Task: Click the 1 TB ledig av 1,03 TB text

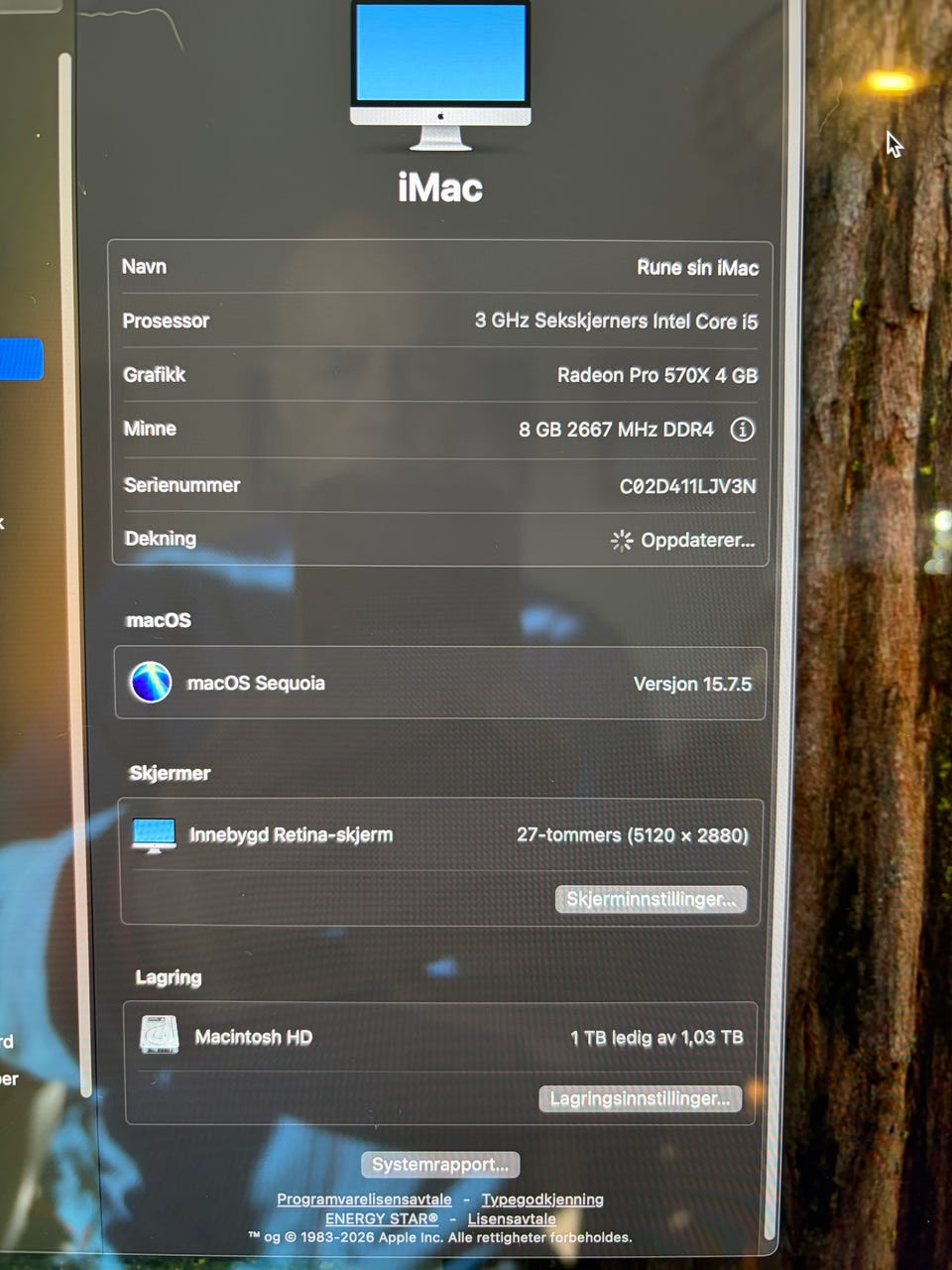Action: click(656, 1038)
